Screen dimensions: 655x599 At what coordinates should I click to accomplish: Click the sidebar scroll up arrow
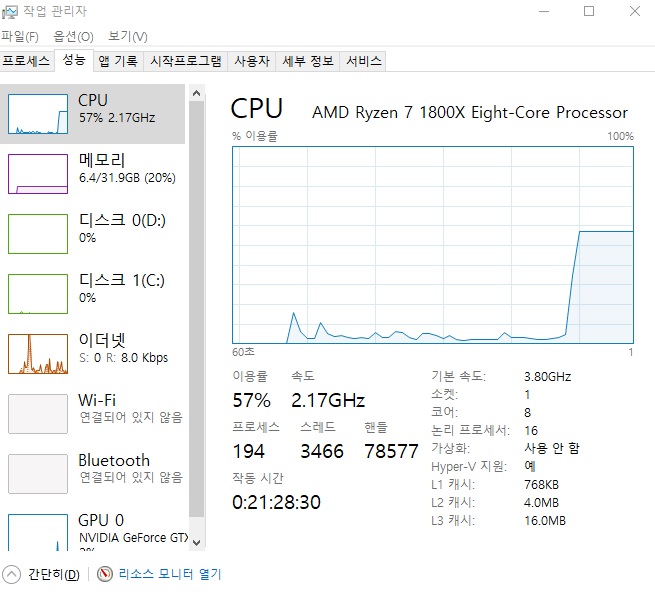click(196, 93)
